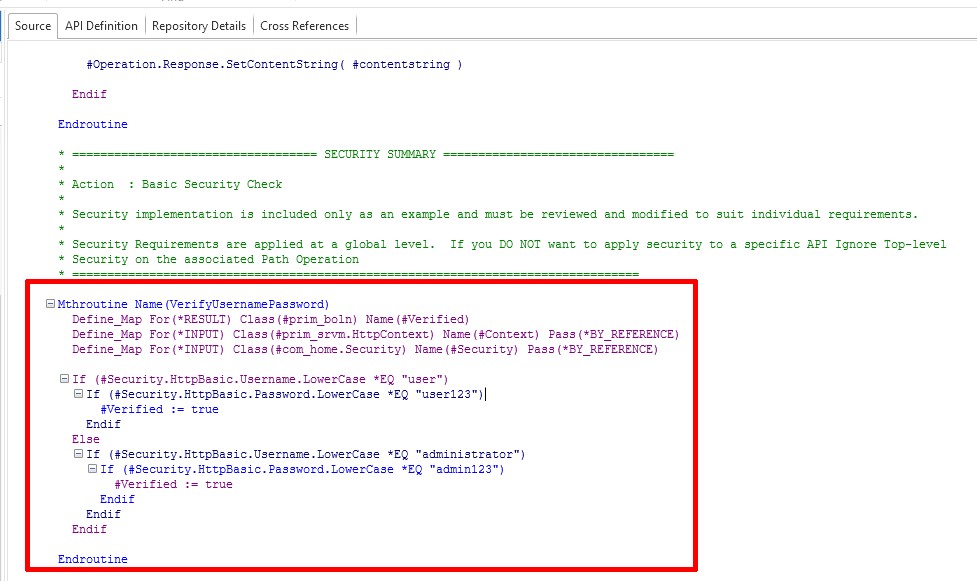
Task: Click the final Endroutine keyword
Action: (93, 559)
